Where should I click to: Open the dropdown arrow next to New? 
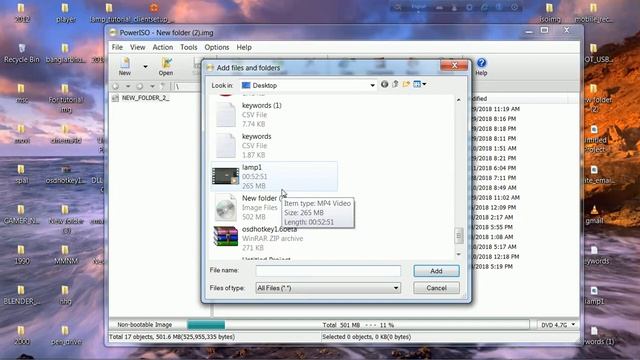point(145,67)
